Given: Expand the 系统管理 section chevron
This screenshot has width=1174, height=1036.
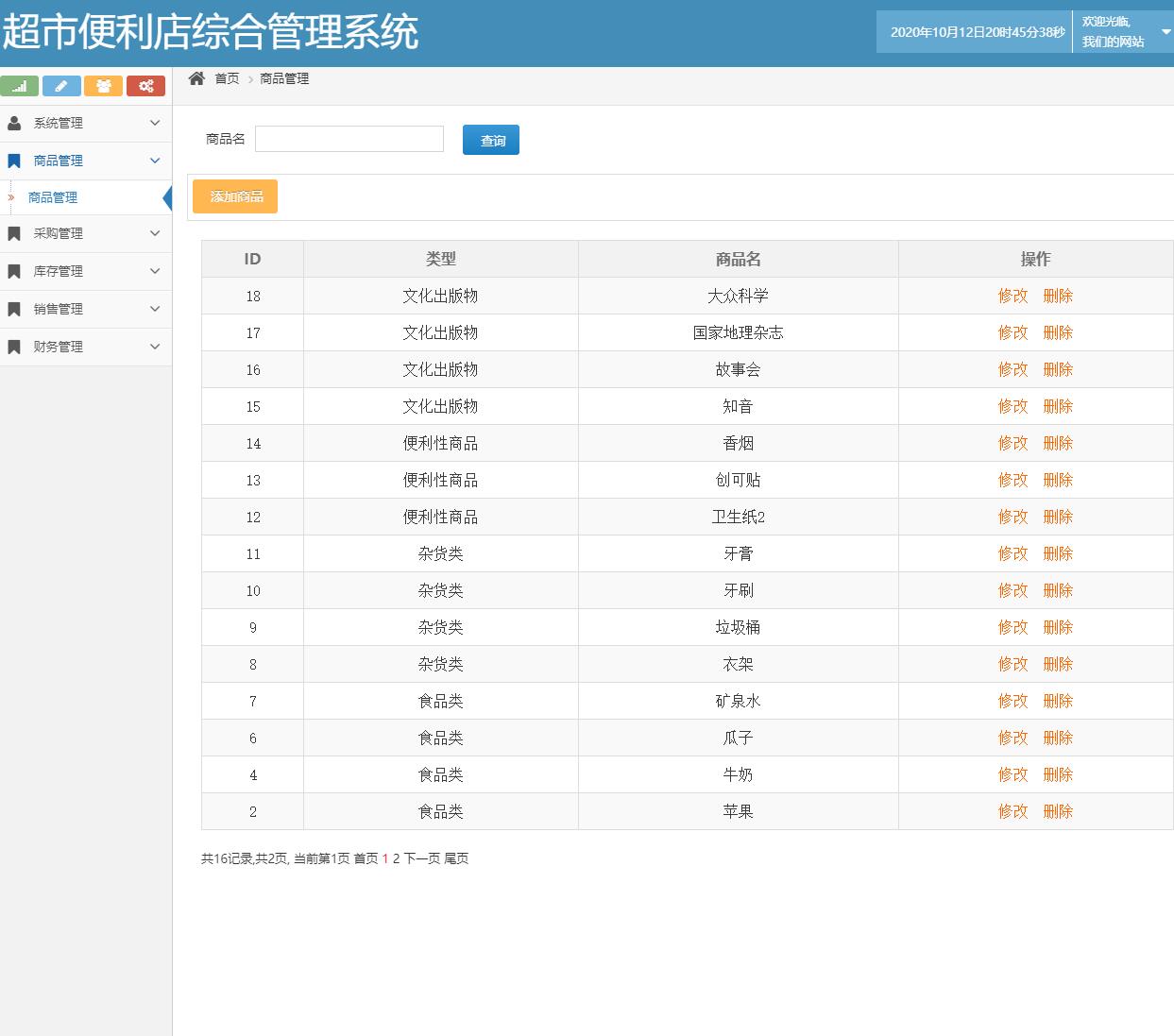Looking at the screenshot, I should point(155,123).
